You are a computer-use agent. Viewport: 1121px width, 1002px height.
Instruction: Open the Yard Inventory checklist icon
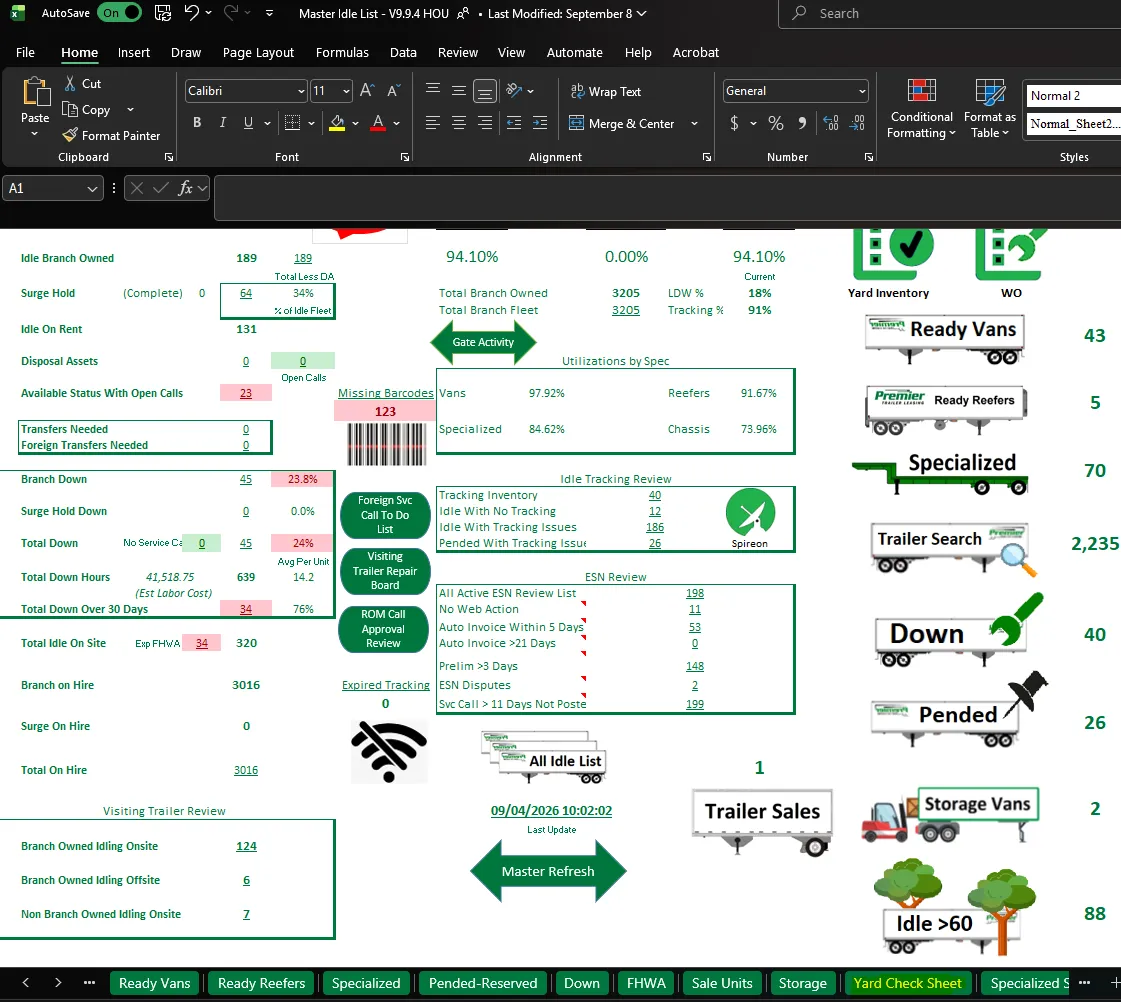click(x=894, y=255)
